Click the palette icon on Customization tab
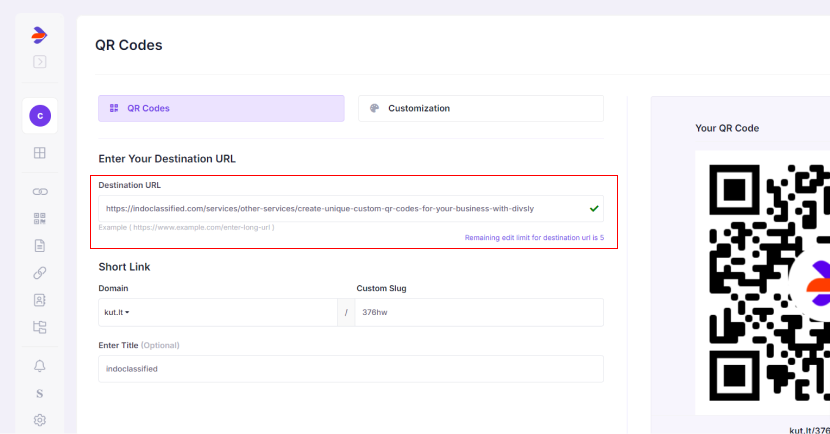Image resolution: width=830 pixels, height=434 pixels. point(374,108)
